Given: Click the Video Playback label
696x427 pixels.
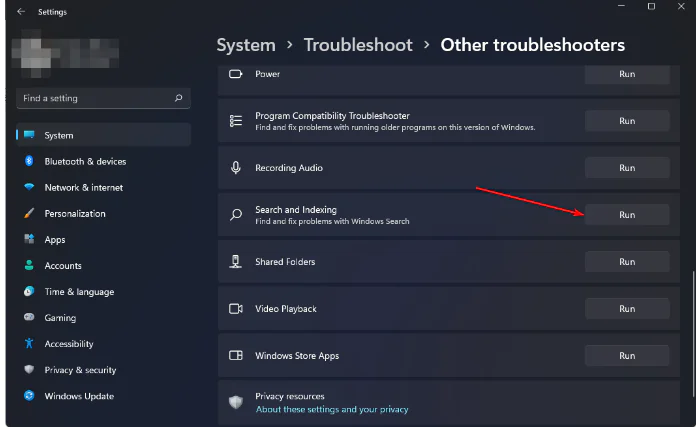Looking at the screenshot, I should pyautogui.click(x=286, y=308).
